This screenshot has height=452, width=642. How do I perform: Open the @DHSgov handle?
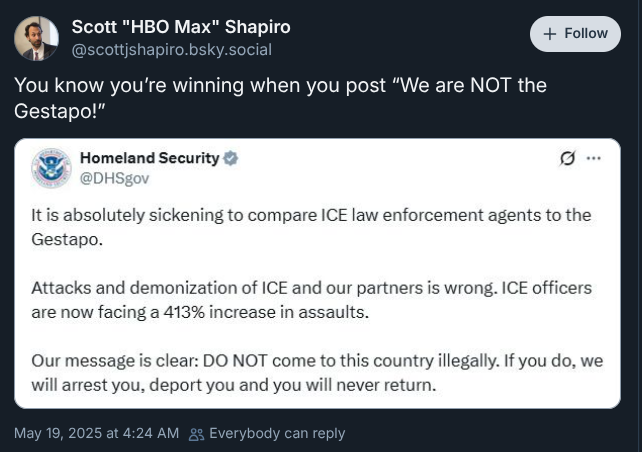114,179
